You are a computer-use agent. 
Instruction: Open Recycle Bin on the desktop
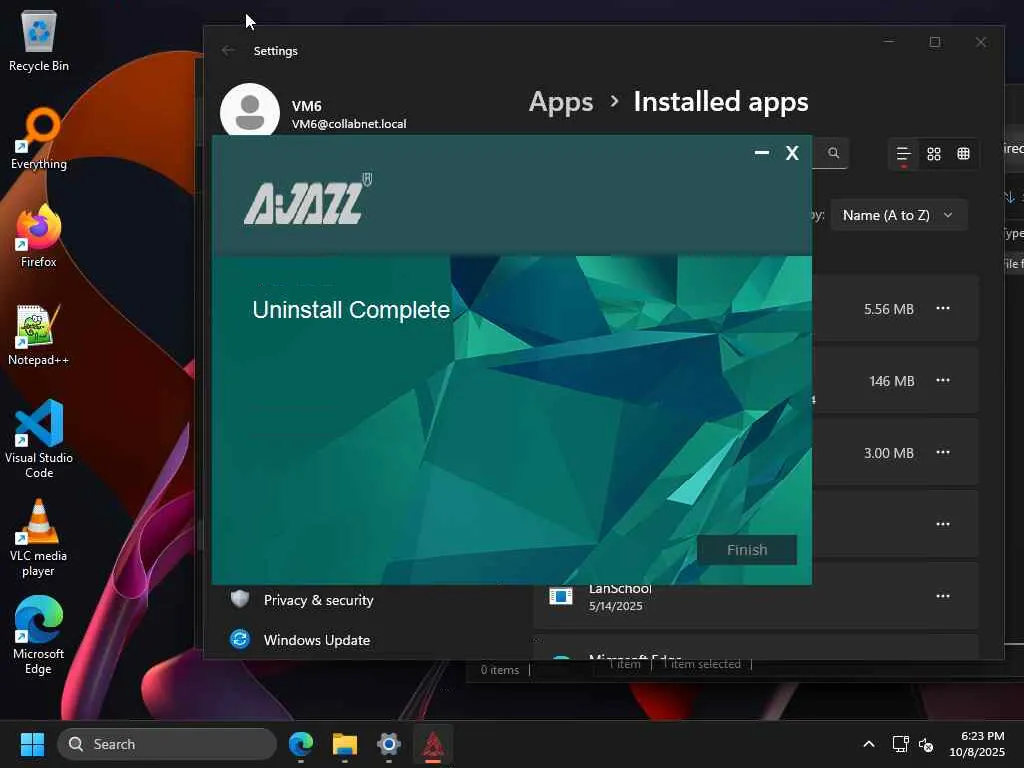[x=39, y=41]
